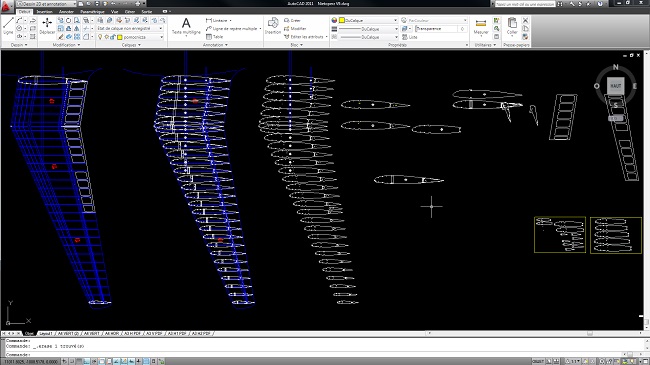The width and height of the screenshot is (650, 365).
Task: Use the Mesurer measure tool
Action: click(481, 26)
